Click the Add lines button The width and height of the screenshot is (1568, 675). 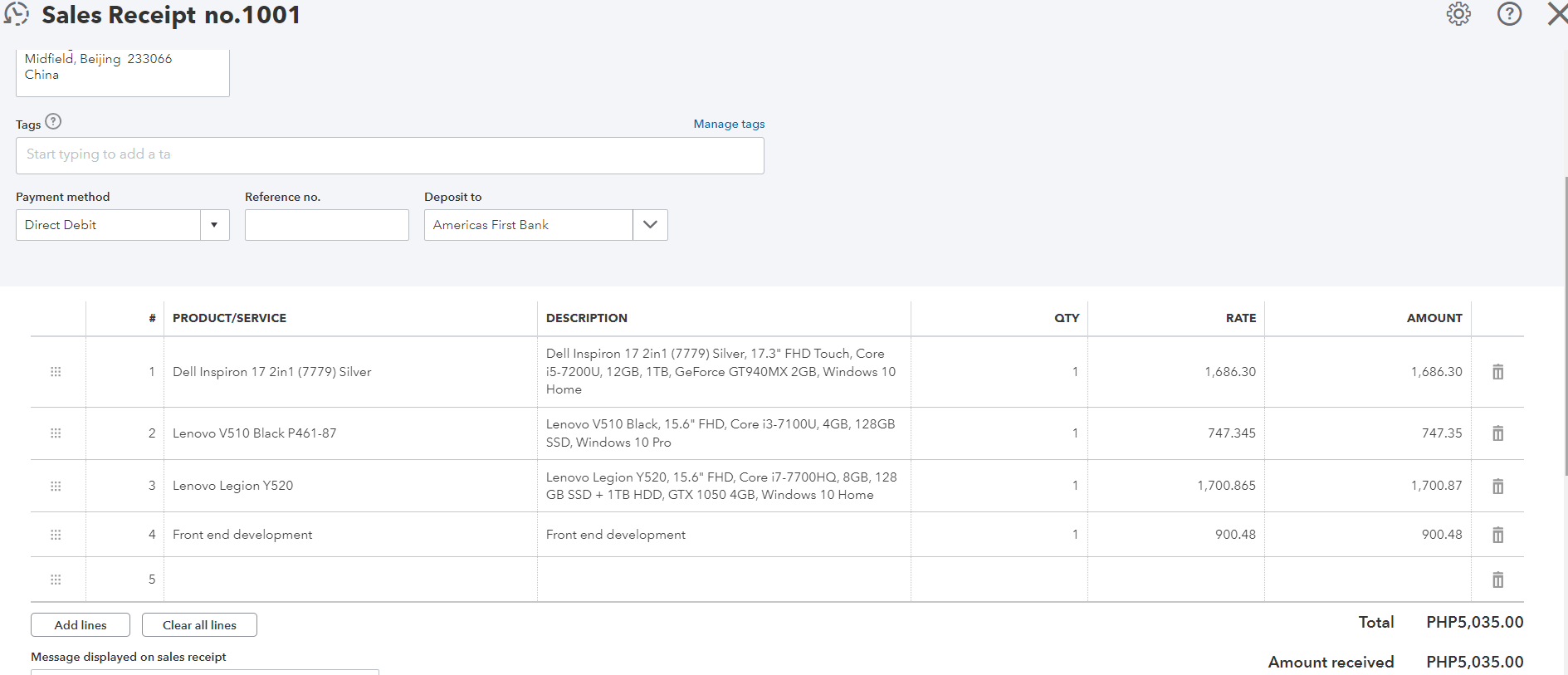(81, 625)
